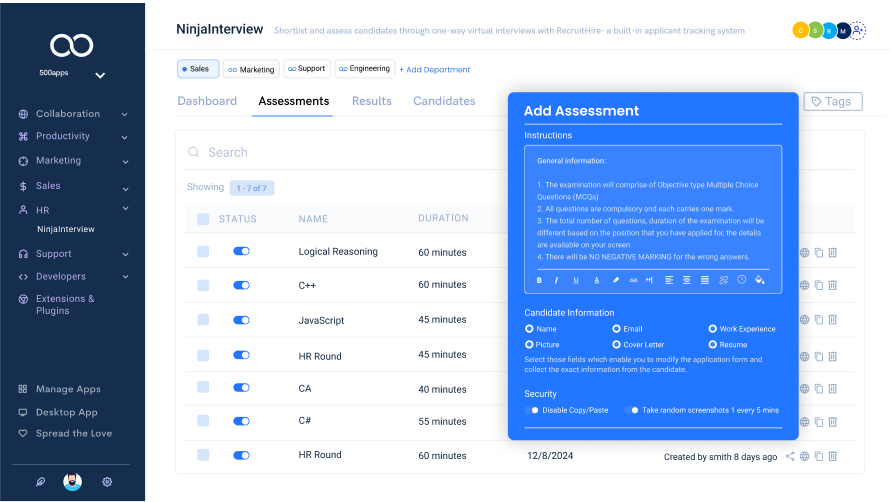Click the add user icon at top right
Image resolution: width=891 pixels, height=502 pixels.
857,30
